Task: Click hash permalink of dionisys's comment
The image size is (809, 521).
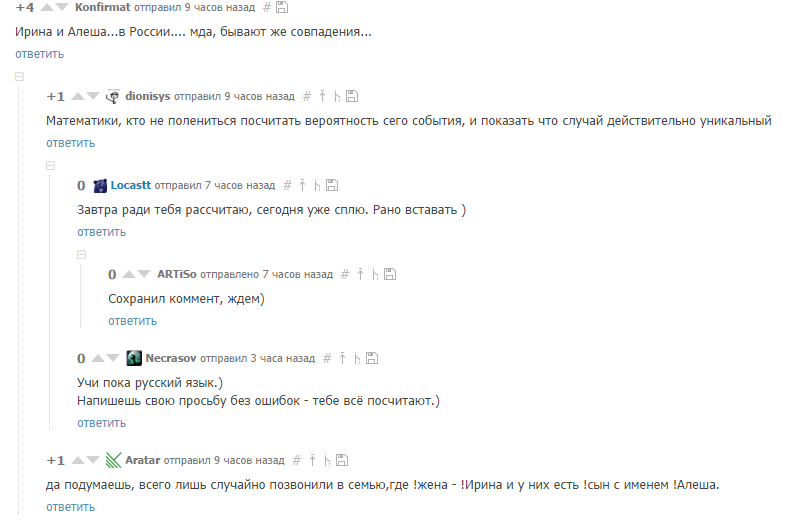Action: pos(307,96)
